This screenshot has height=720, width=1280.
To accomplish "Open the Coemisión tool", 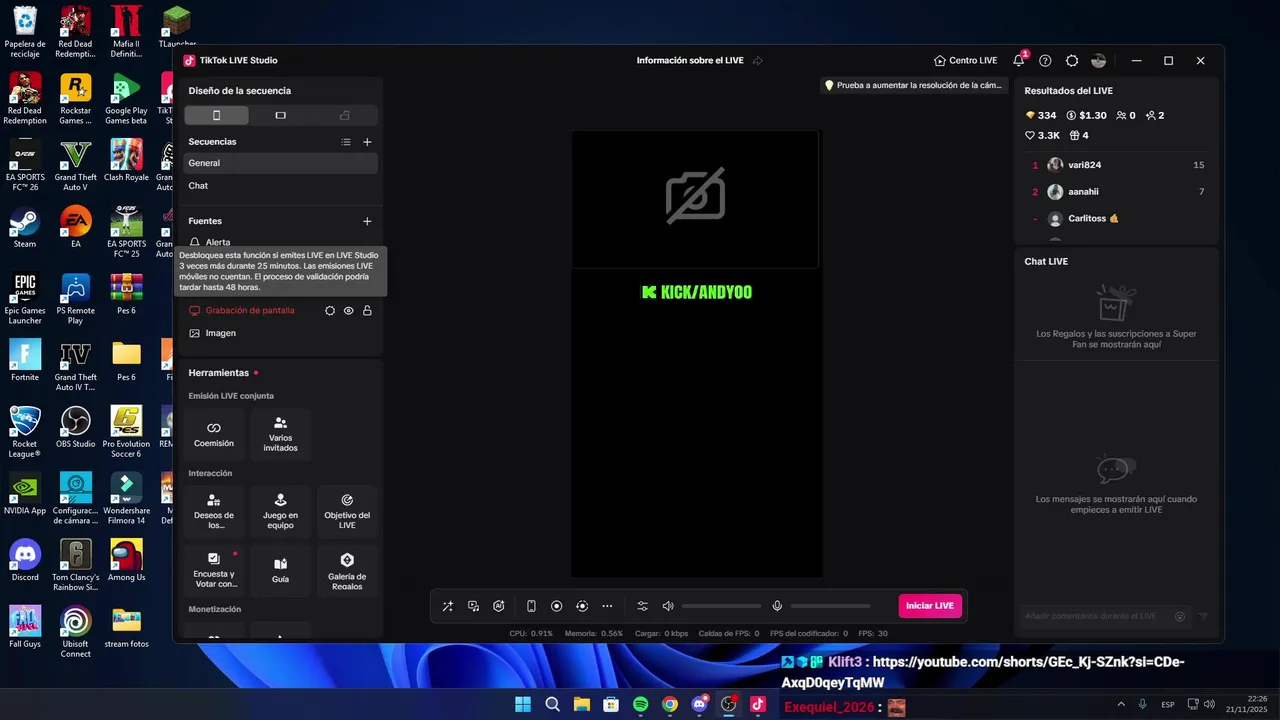I will [214, 434].
